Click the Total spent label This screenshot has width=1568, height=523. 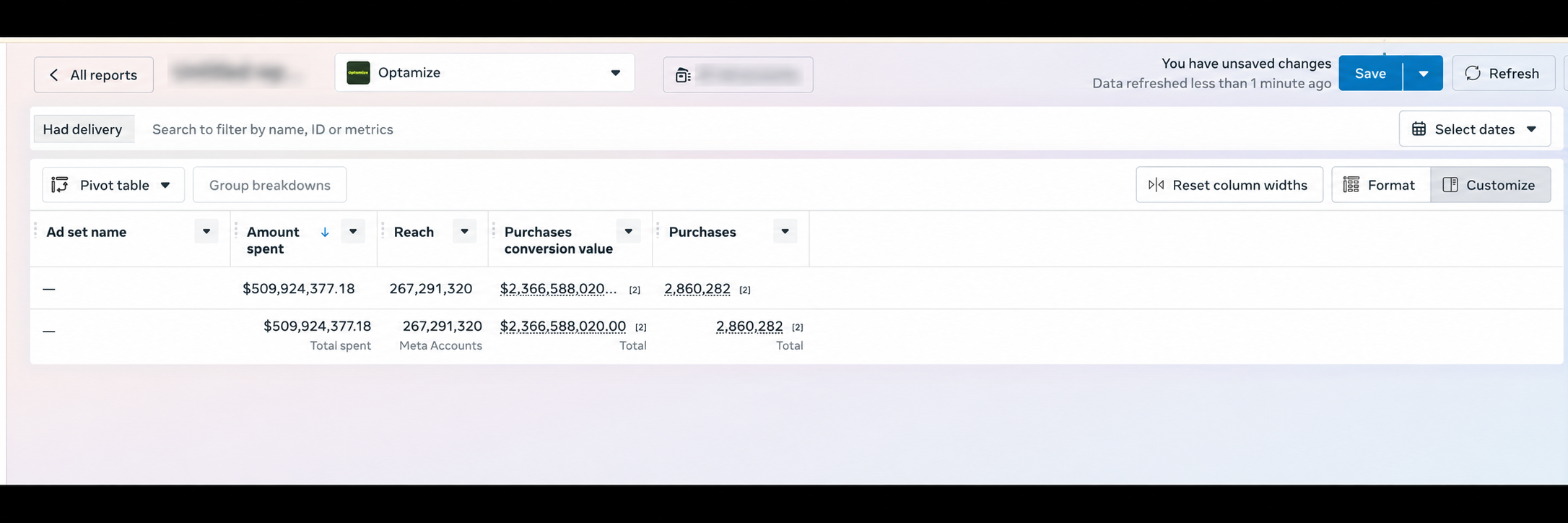[341, 345]
